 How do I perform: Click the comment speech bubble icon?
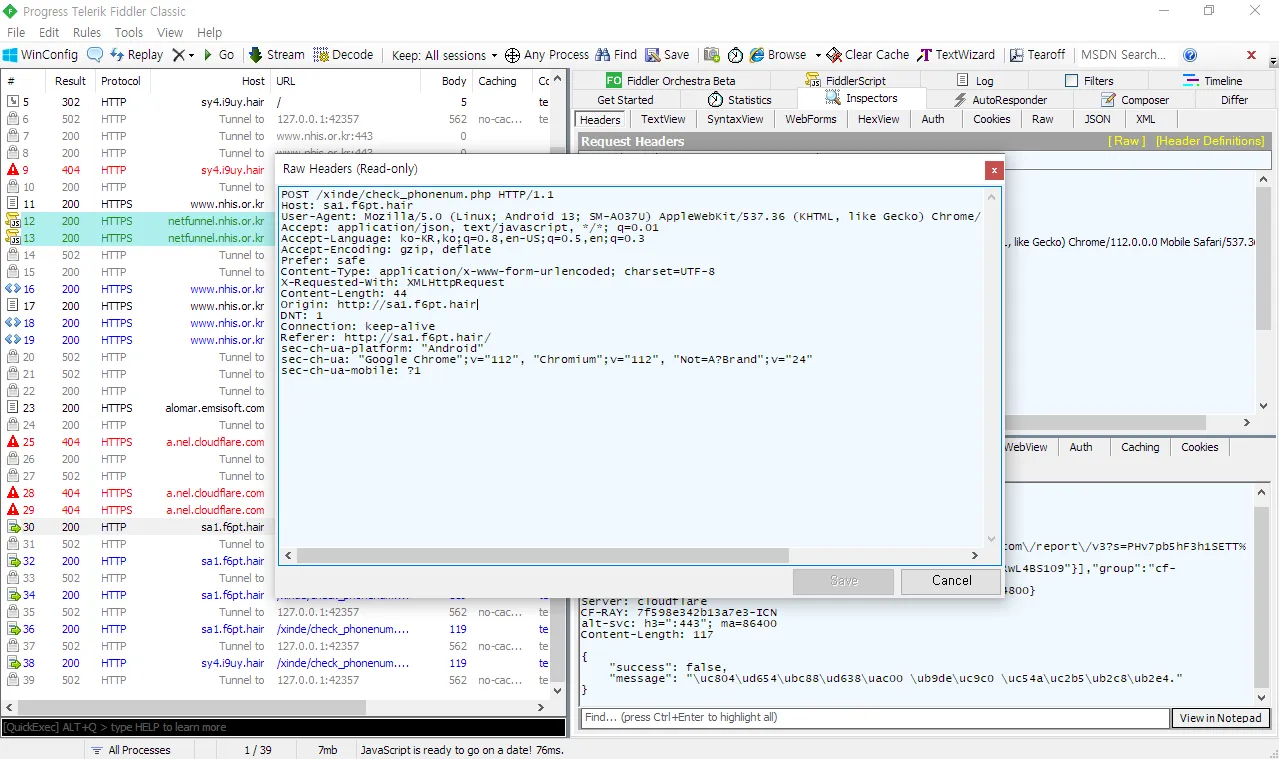point(95,55)
